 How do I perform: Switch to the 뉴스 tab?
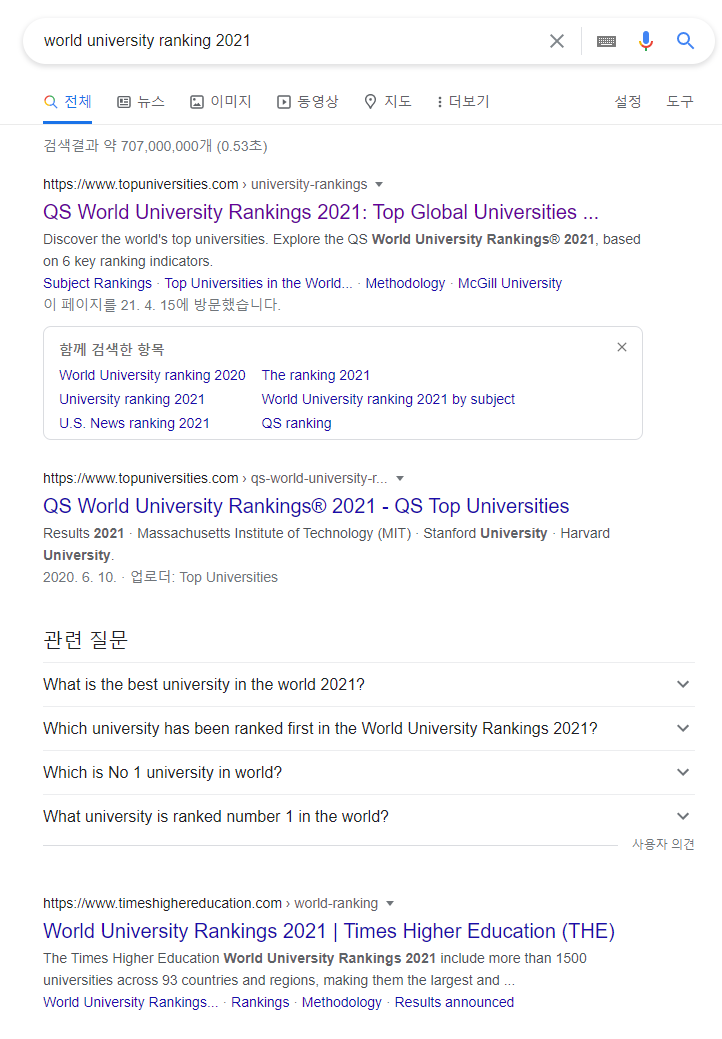141,101
